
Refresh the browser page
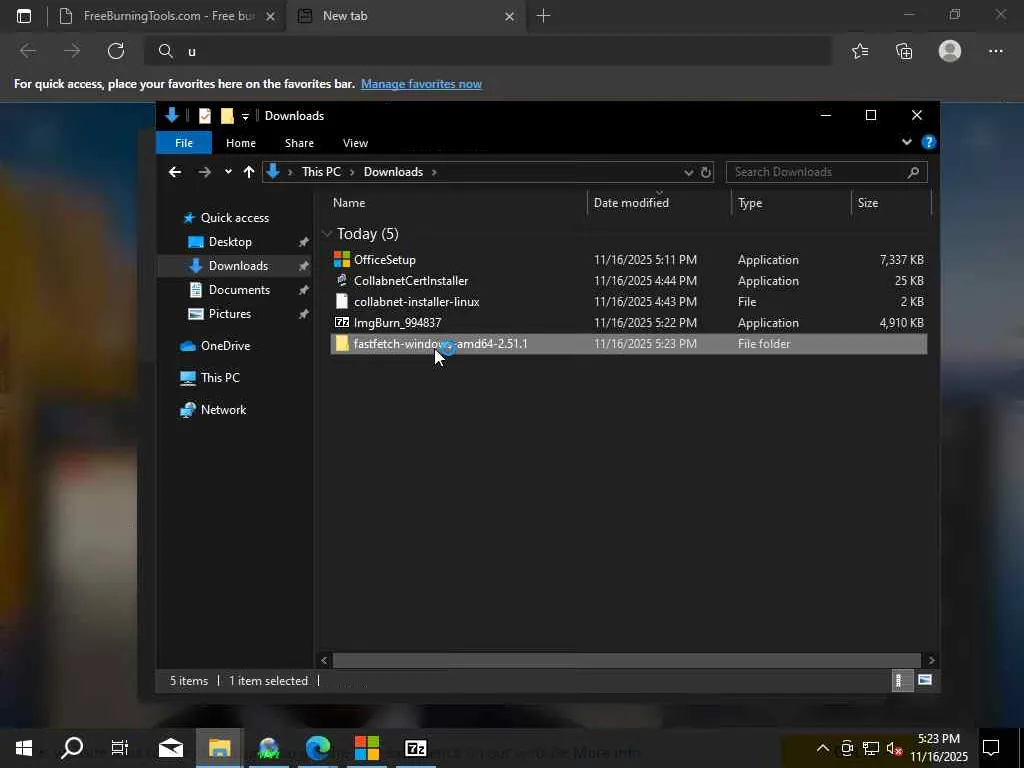(x=116, y=51)
